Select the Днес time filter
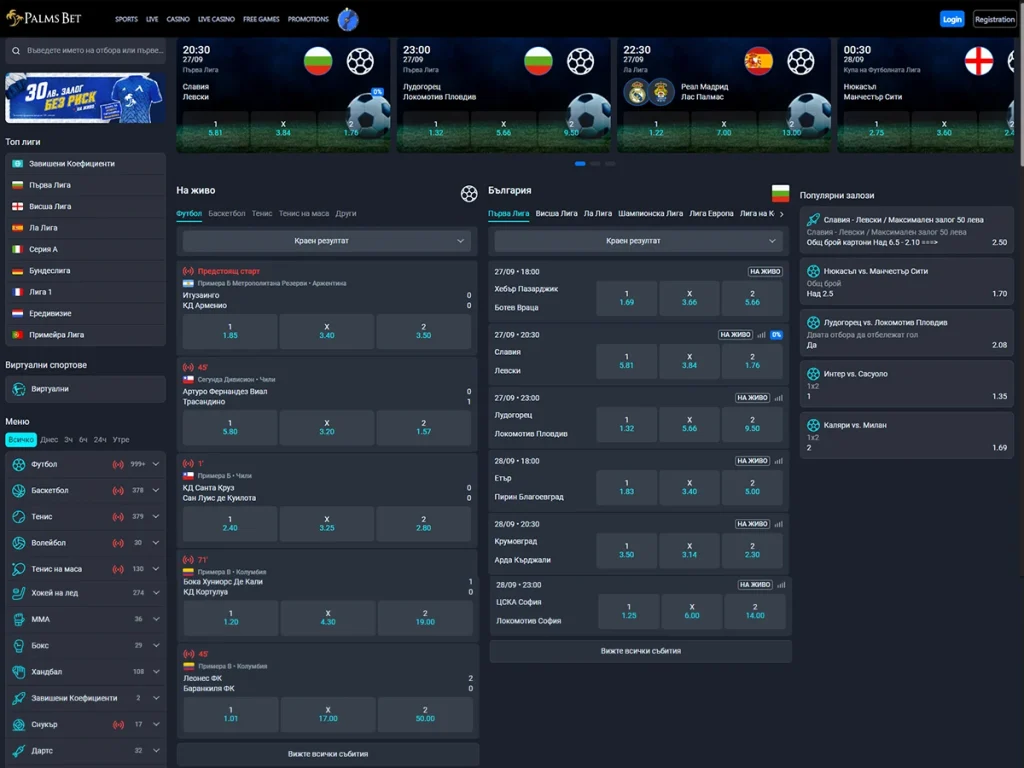The height and width of the screenshot is (768, 1024). 49,440
